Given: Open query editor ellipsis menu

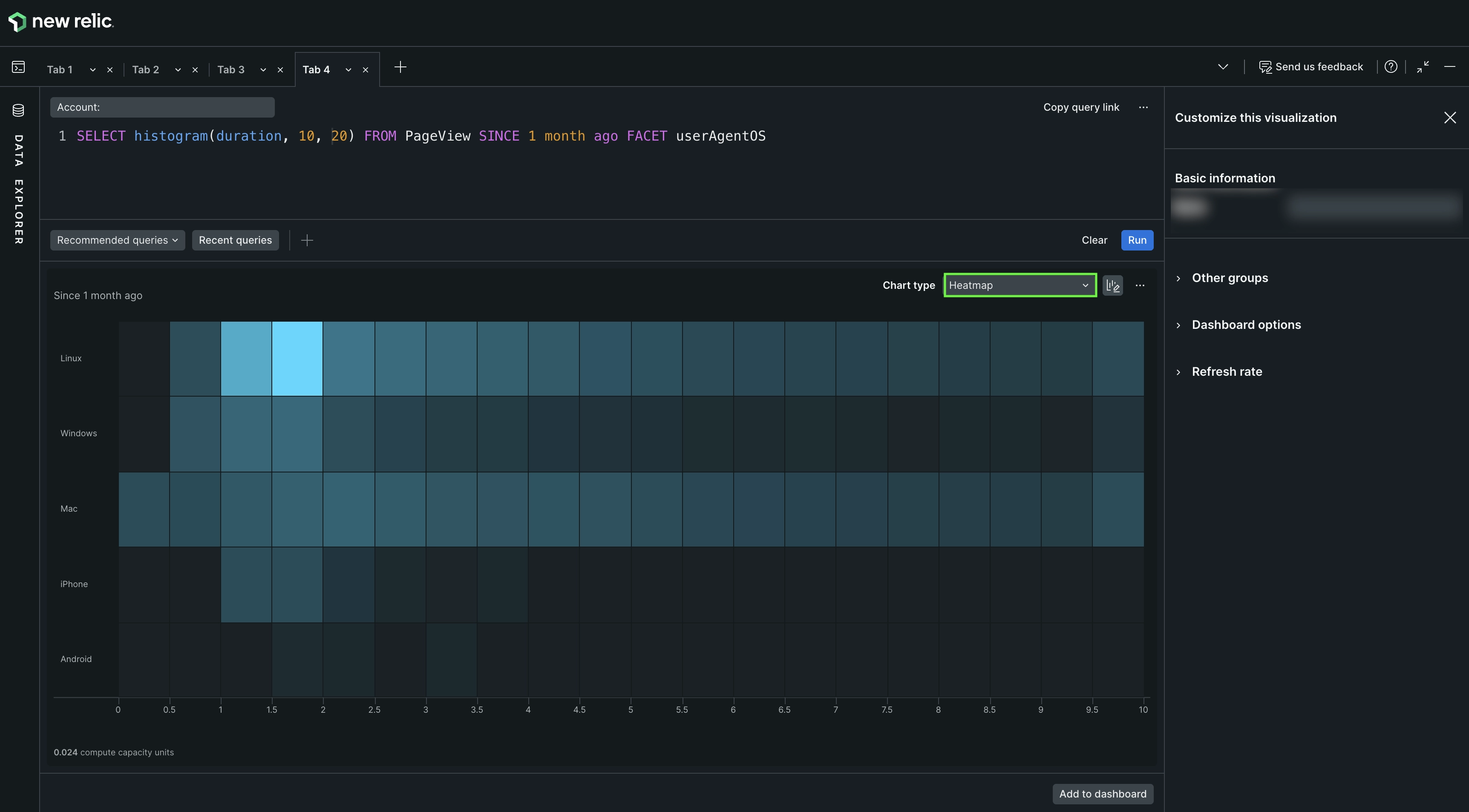Looking at the screenshot, I should point(1144,107).
